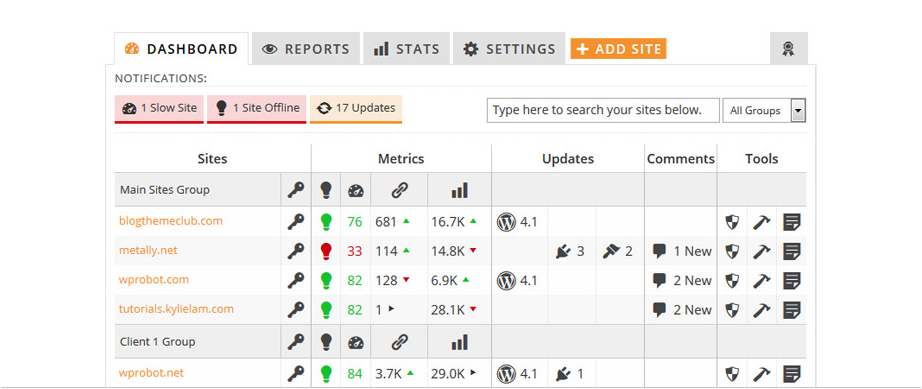This screenshot has height=389, width=922.
Task: Open 2 New comments for tutorials.kylielam.com
Action: pyautogui.click(x=682, y=310)
